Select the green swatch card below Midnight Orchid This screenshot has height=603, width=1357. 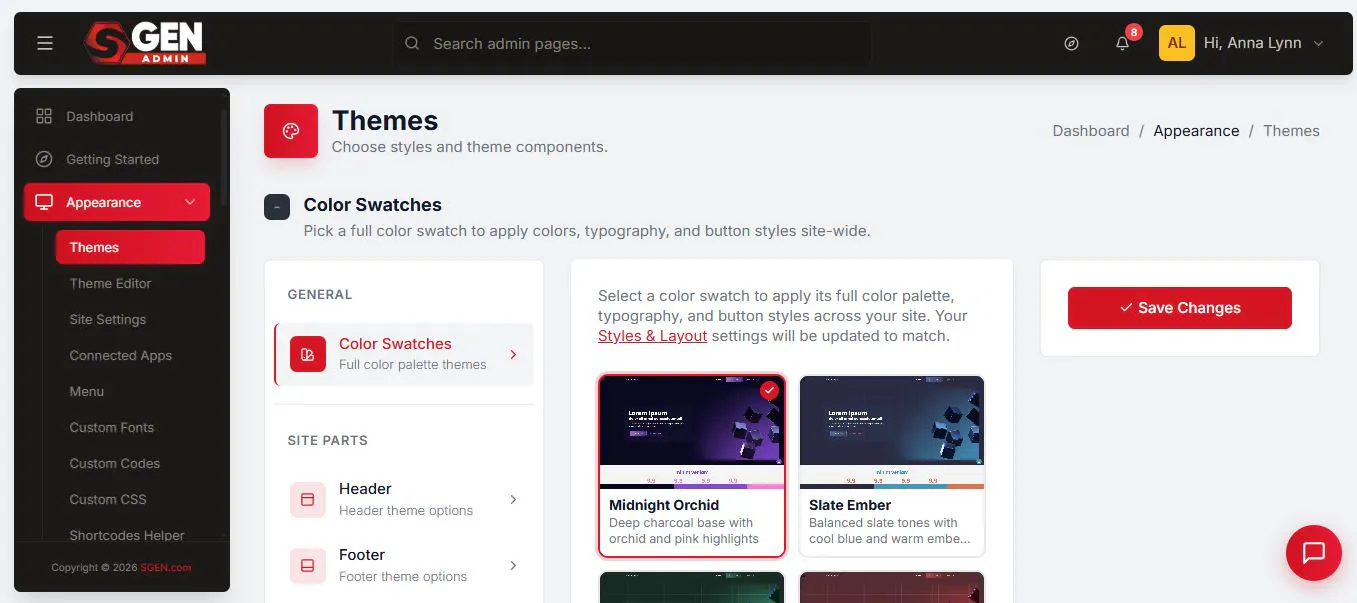point(692,587)
